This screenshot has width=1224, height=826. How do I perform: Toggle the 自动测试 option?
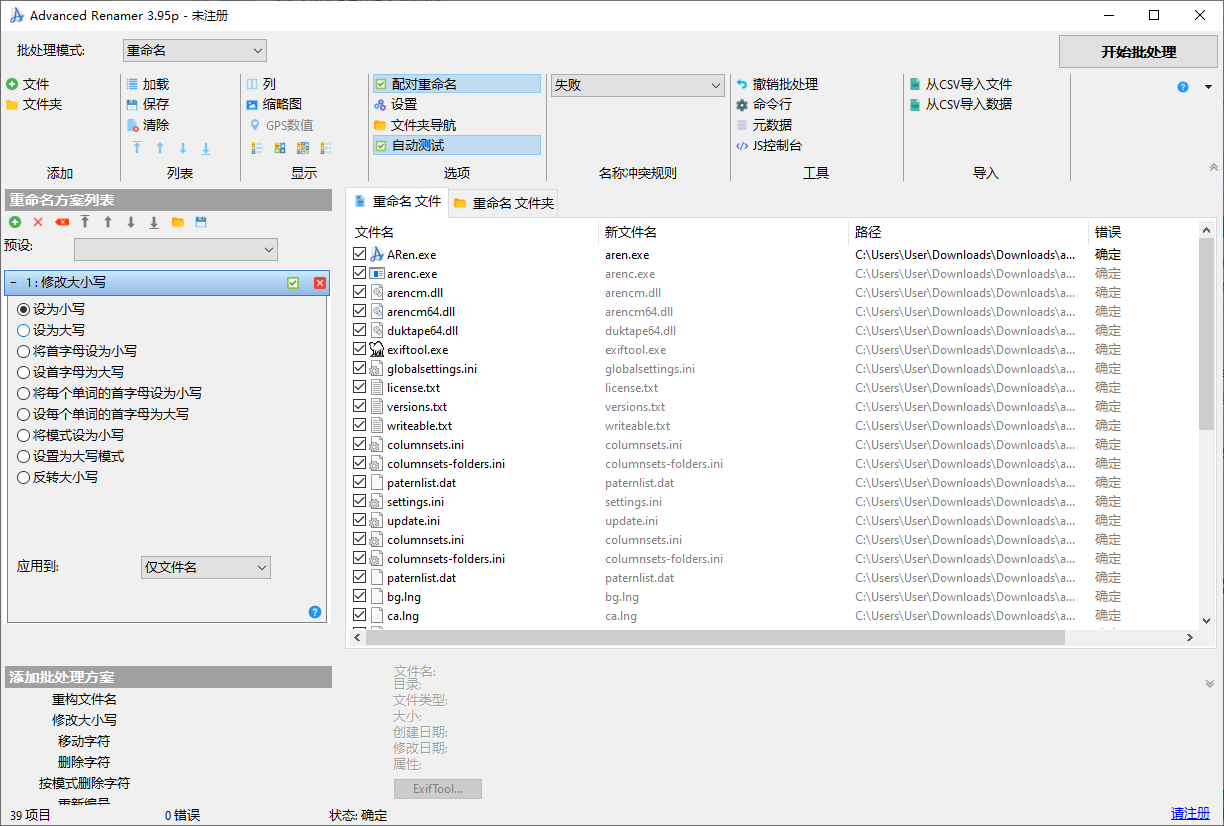(x=456, y=145)
